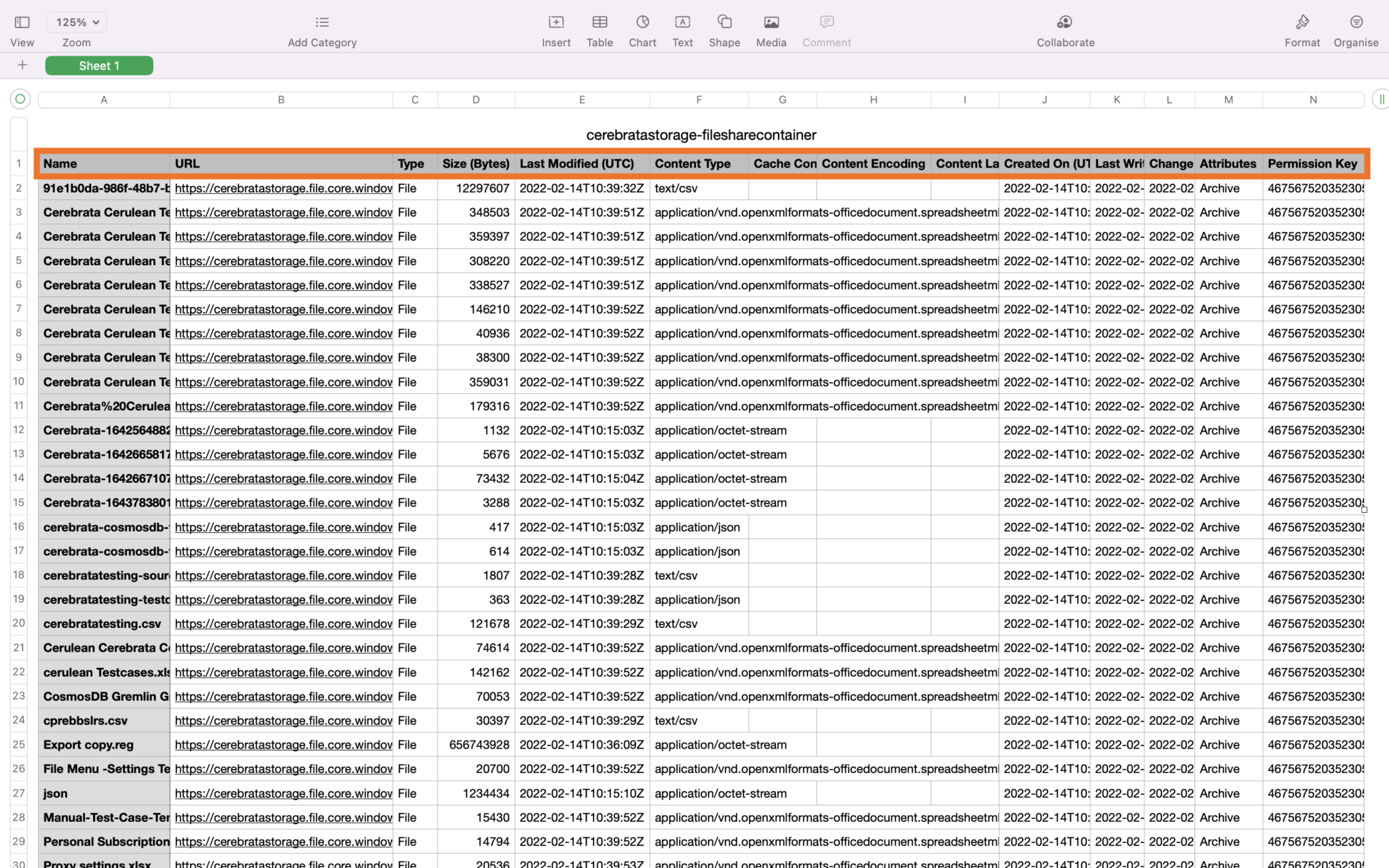Click the name cell Export copy.reg
Image resolution: width=1389 pixels, height=868 pixels.
point(104,745)
